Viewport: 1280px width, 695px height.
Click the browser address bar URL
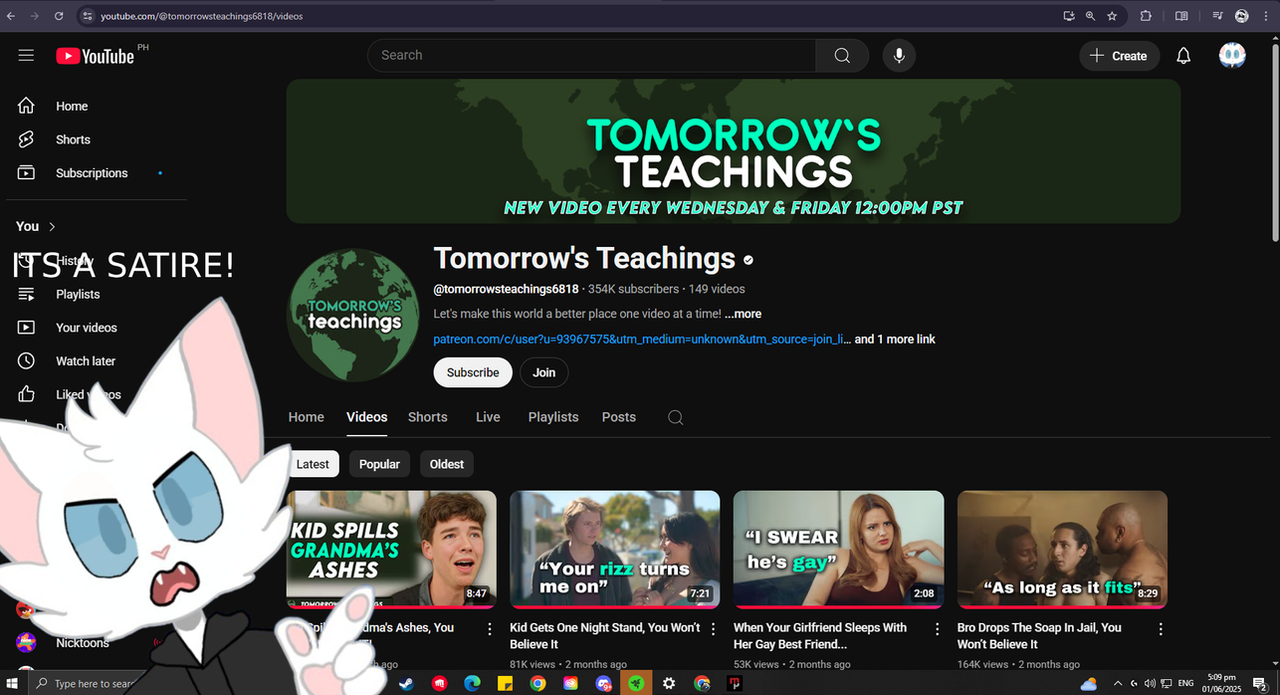coord(202,16)
